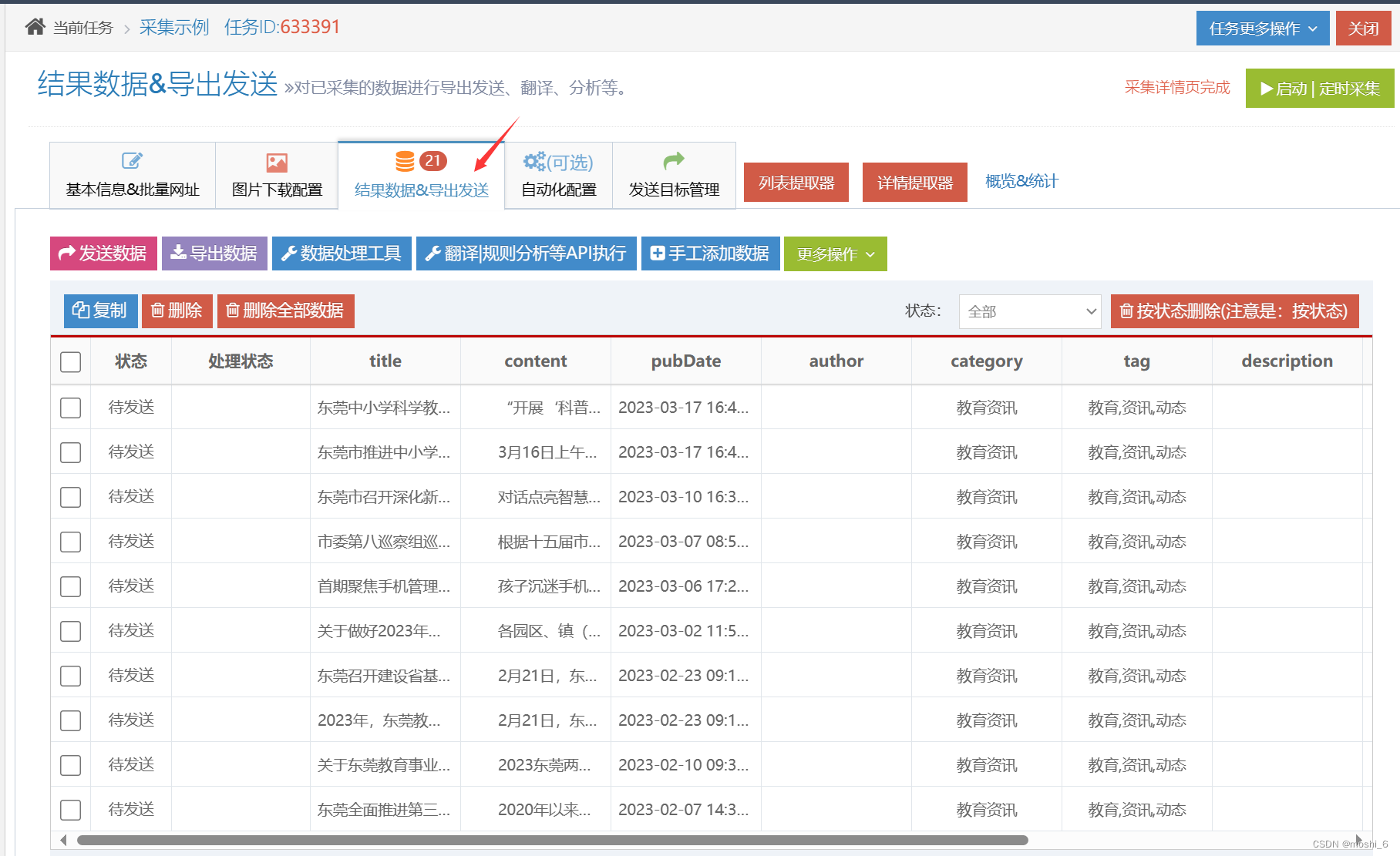The height and width of the screenshot is (856, 1400).
Task: Click the trash icon on the 删除 button
Action: (x=157, y=310)
